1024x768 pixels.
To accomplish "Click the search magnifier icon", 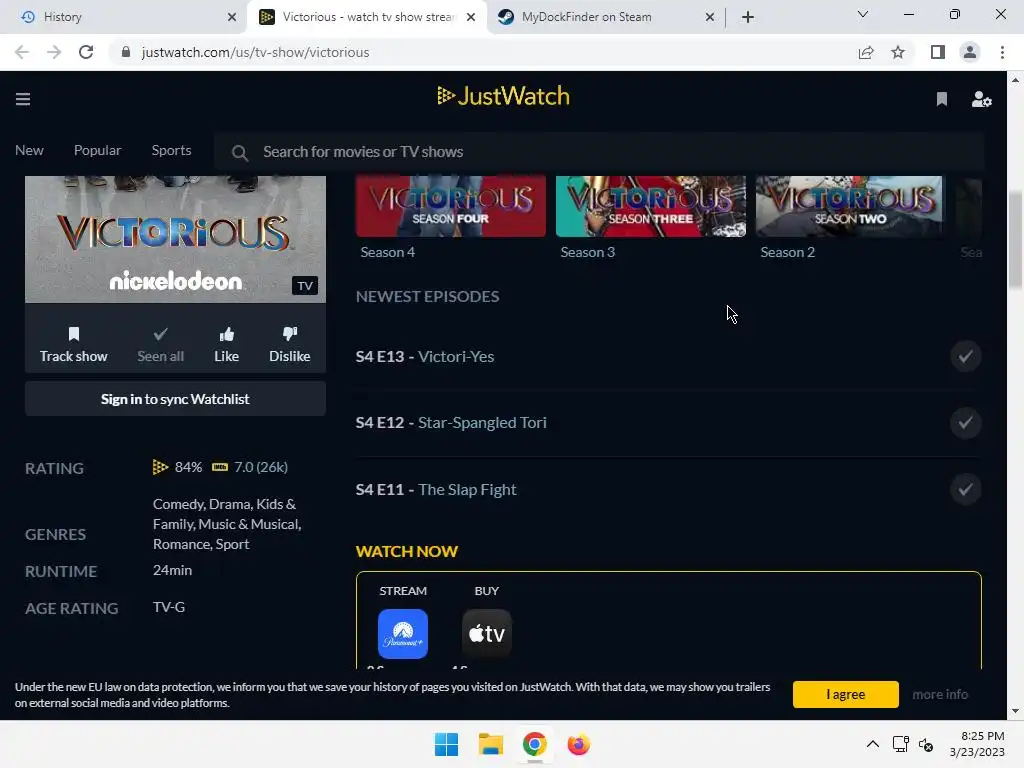I will (x=240, y=153).
